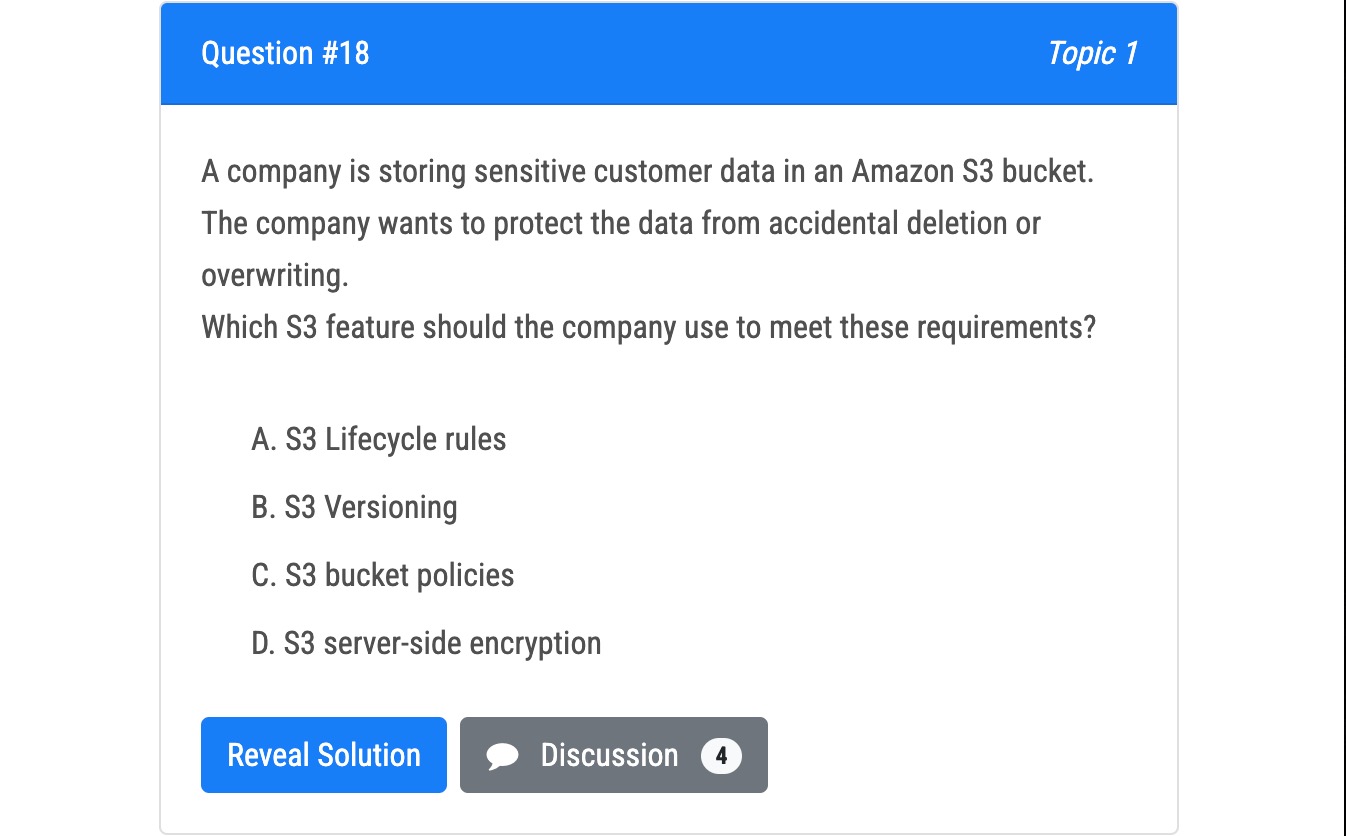Click the sentence starting "Which S3 feature"
Image resolution: width=1346 pixels, height=836 pixels.
[649, 327]
